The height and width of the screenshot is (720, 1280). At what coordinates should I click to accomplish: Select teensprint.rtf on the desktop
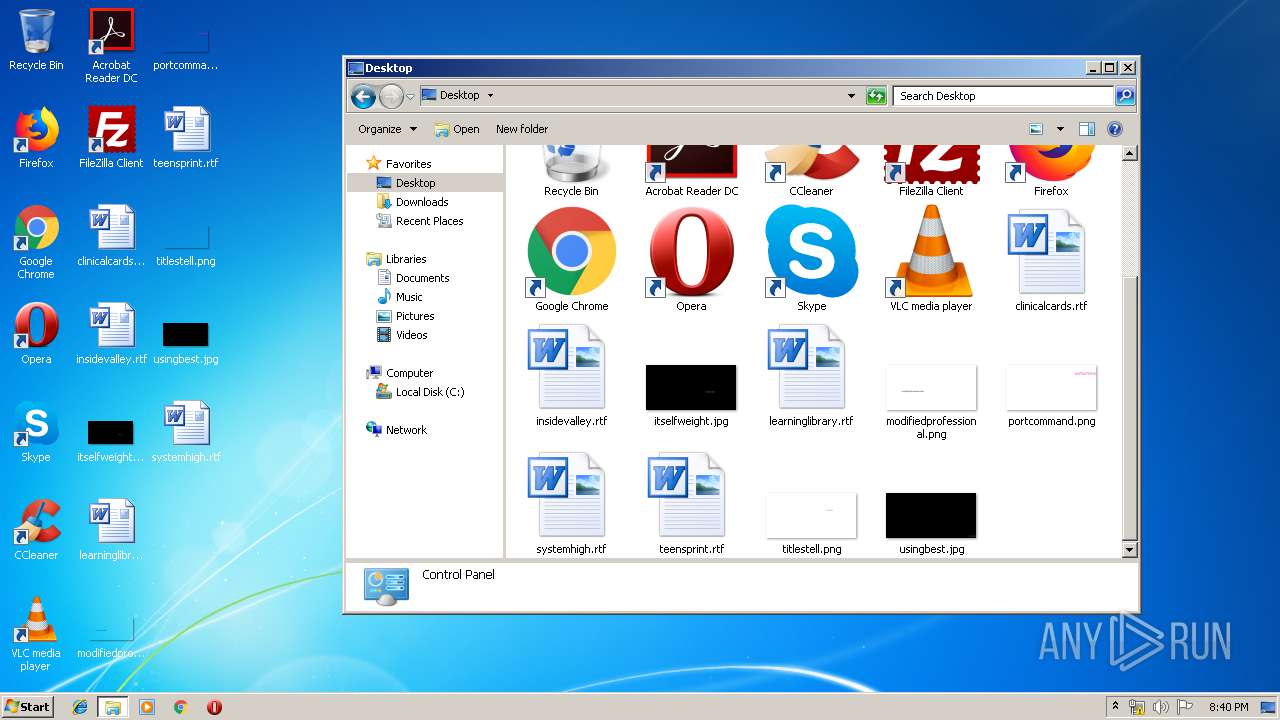click(x=186, y=138)
